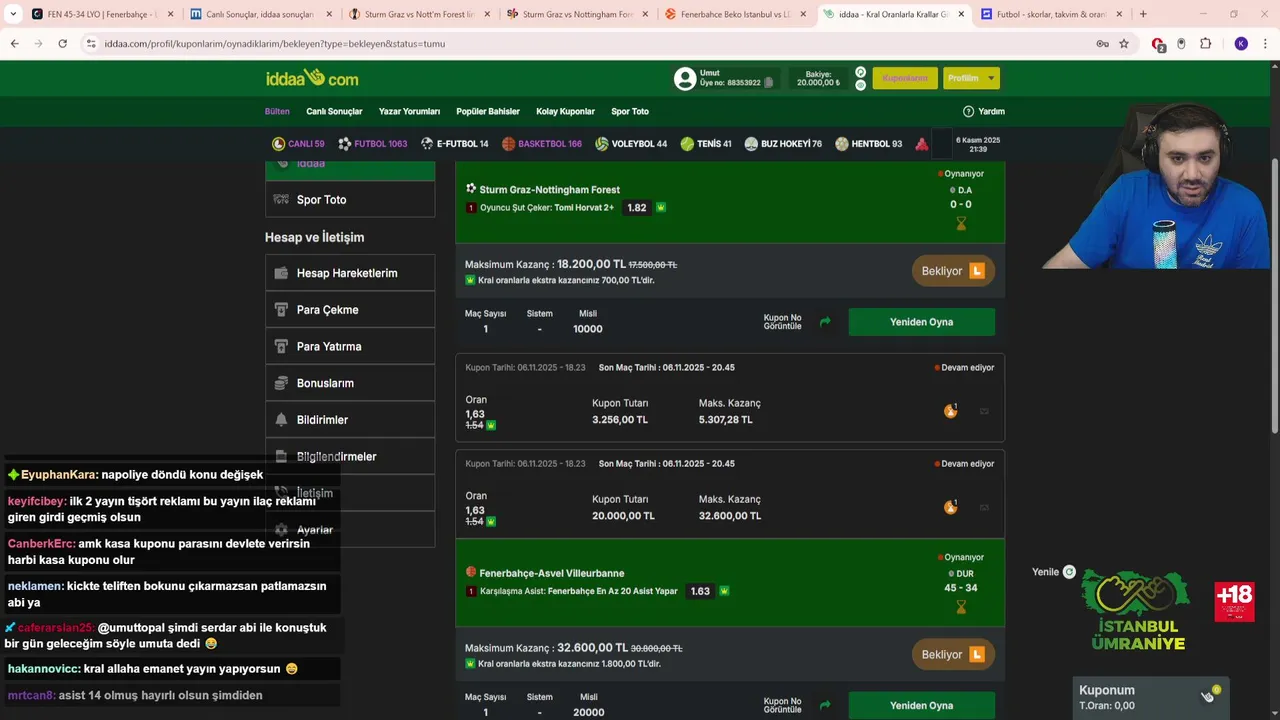Refresh the balance using the circular arrow icon
Screen dimensions: 1280x720
(860, 72)
